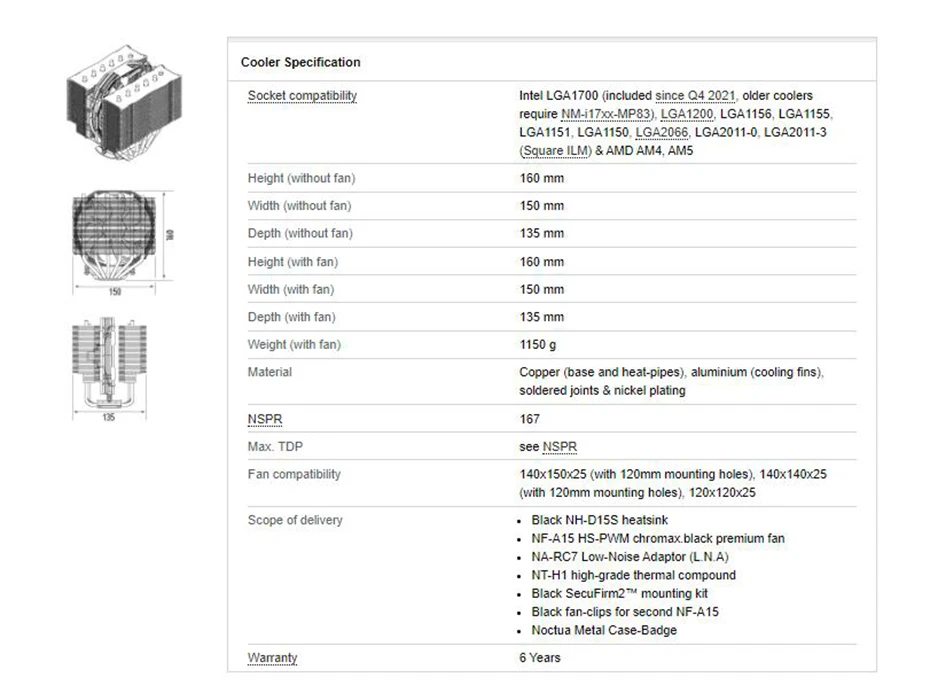
Task: Follow the NM-i17xx-MP83 mounting kit link
Action: tap(607, 114)
